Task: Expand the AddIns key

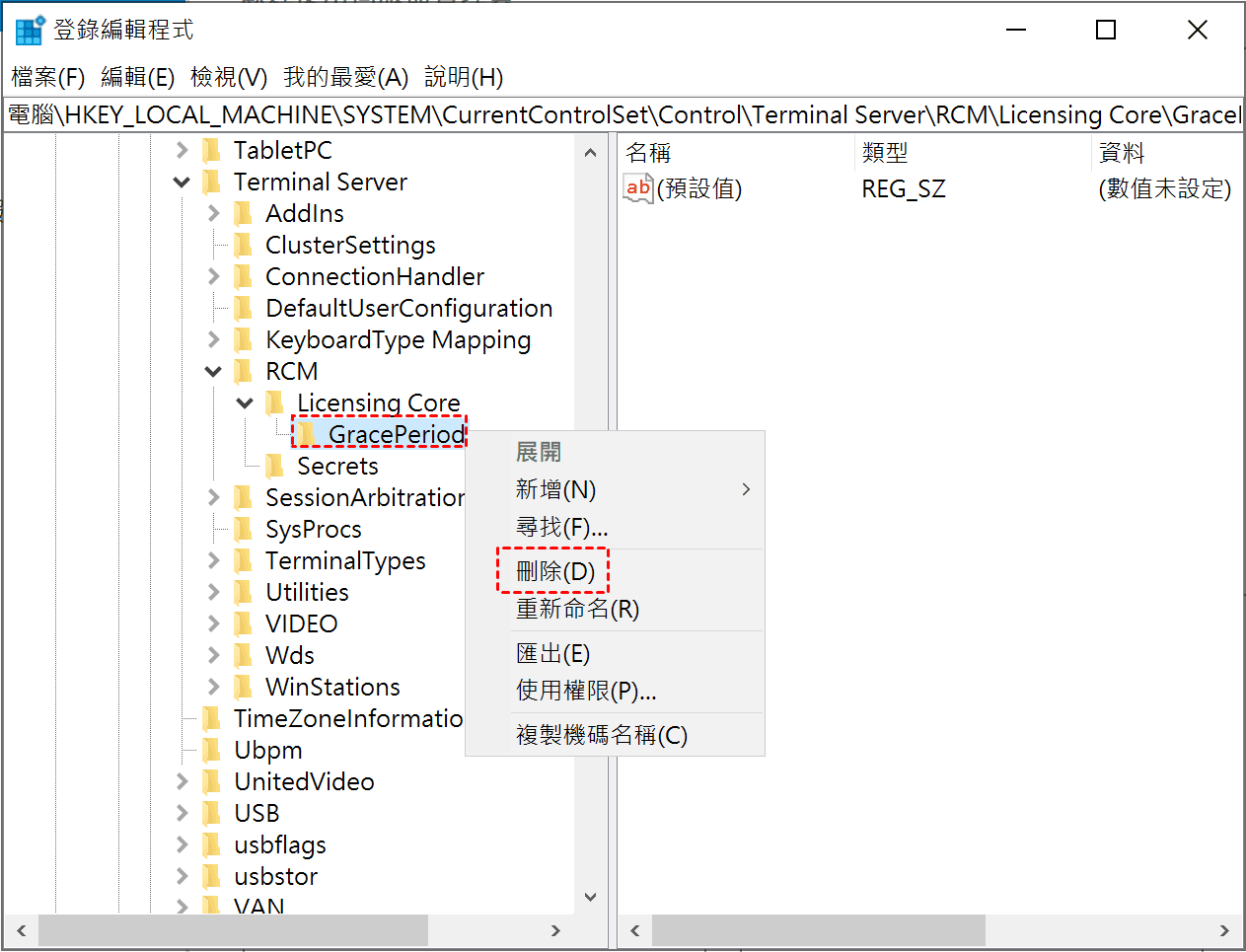Action: 213,213
